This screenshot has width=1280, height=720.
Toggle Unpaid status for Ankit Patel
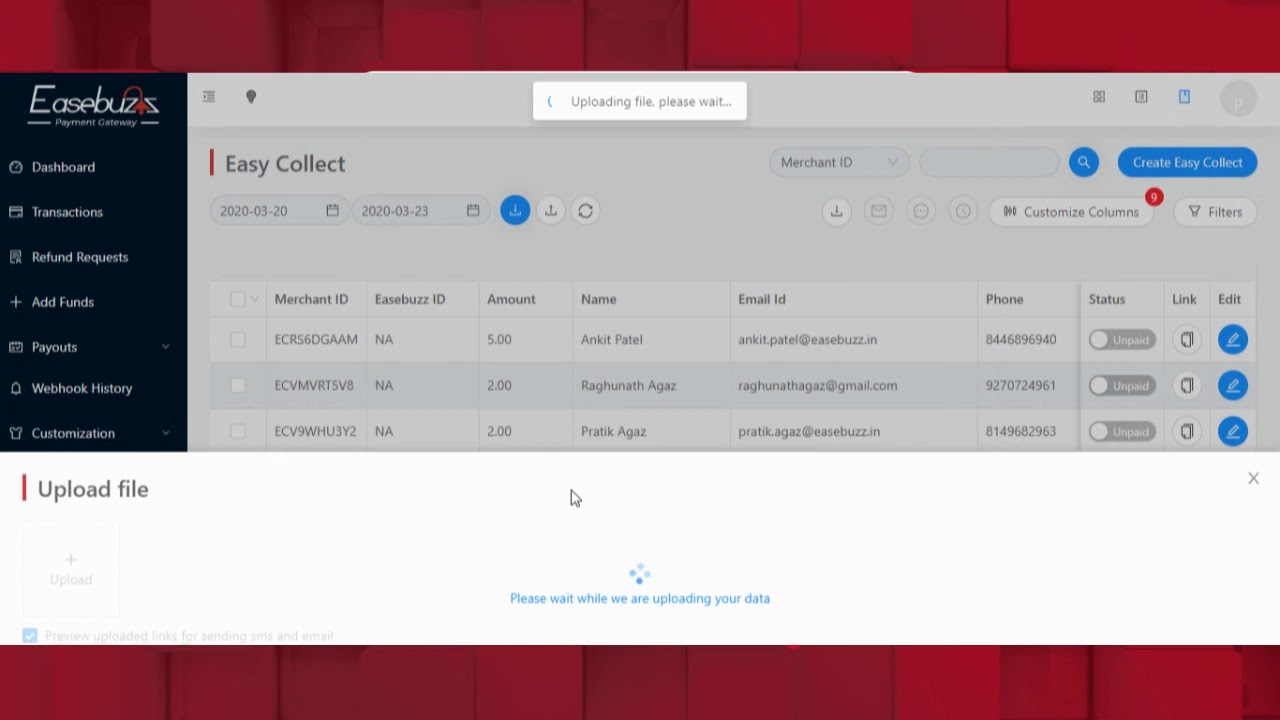click(1122, 340)
